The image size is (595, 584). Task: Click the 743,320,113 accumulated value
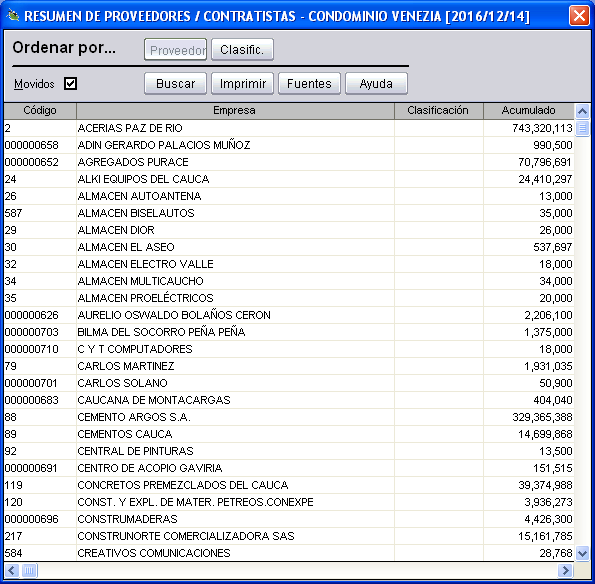(x=542, y=128)
